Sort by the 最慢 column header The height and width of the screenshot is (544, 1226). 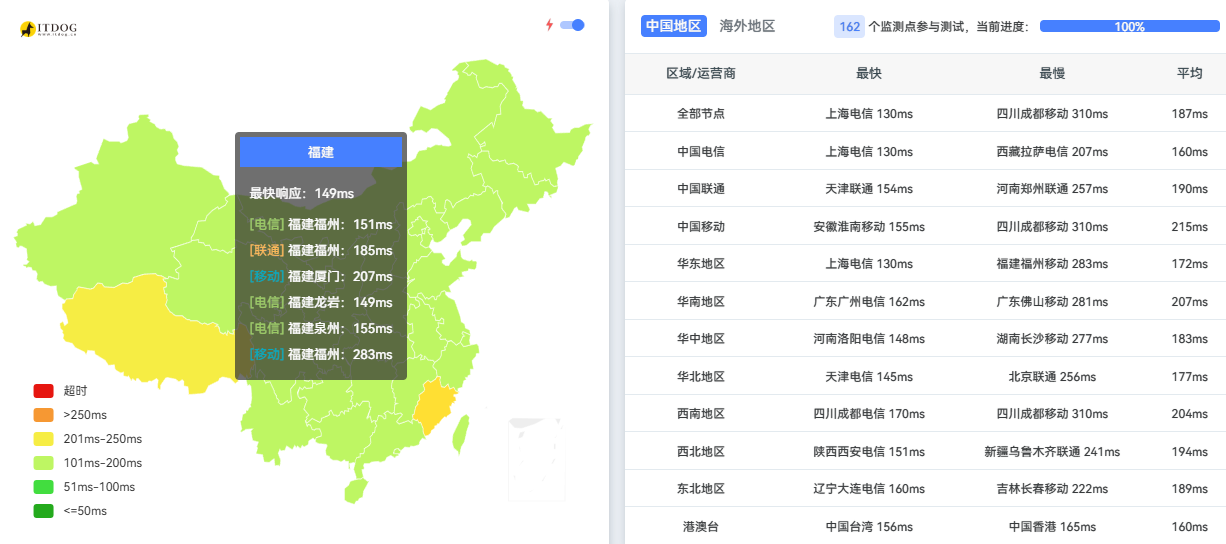(1052, 73)
